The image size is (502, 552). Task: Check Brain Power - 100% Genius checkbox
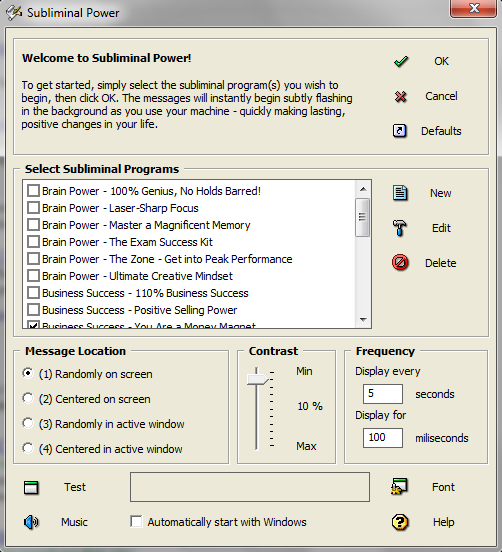click(33, 191)
